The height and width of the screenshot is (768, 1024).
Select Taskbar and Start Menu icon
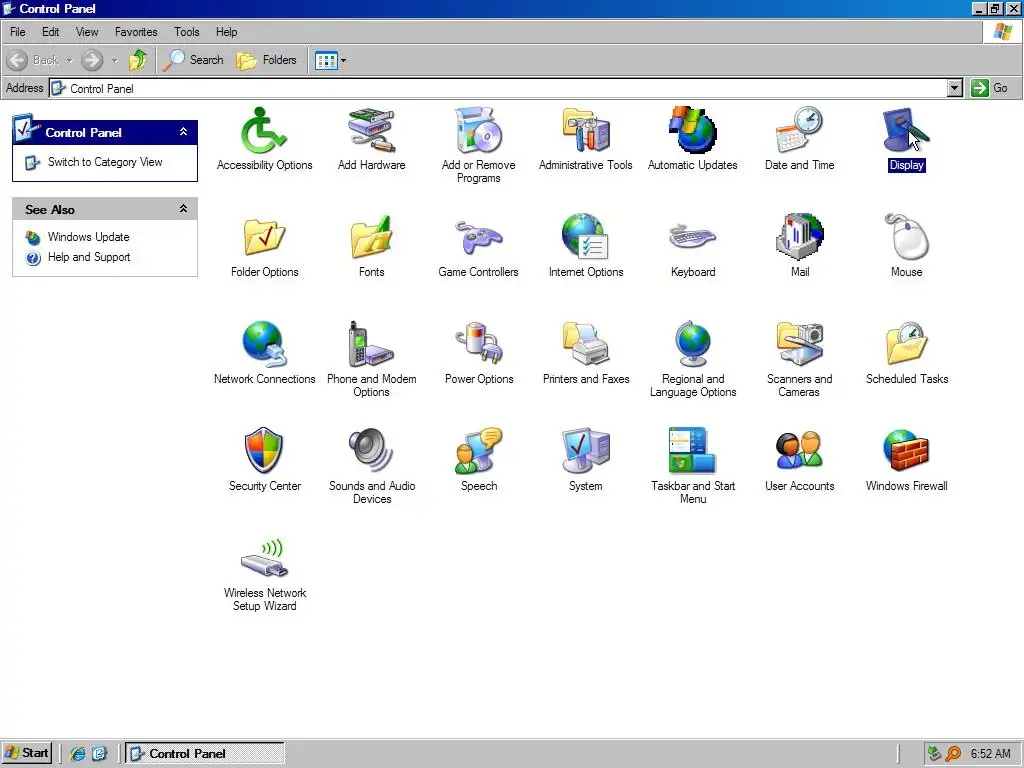692,451
